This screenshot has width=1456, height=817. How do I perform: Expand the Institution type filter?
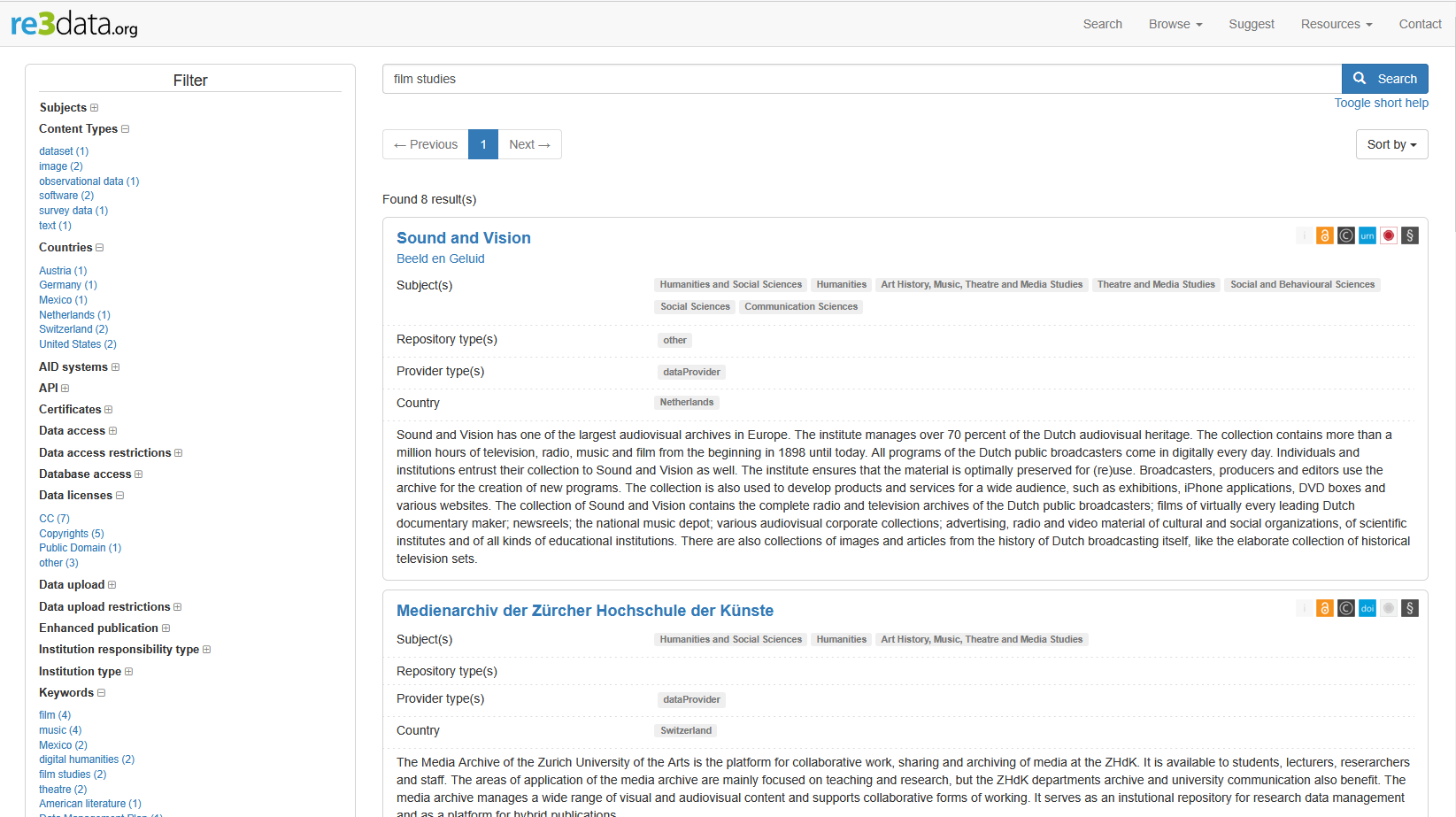click(x=128, y=672)
